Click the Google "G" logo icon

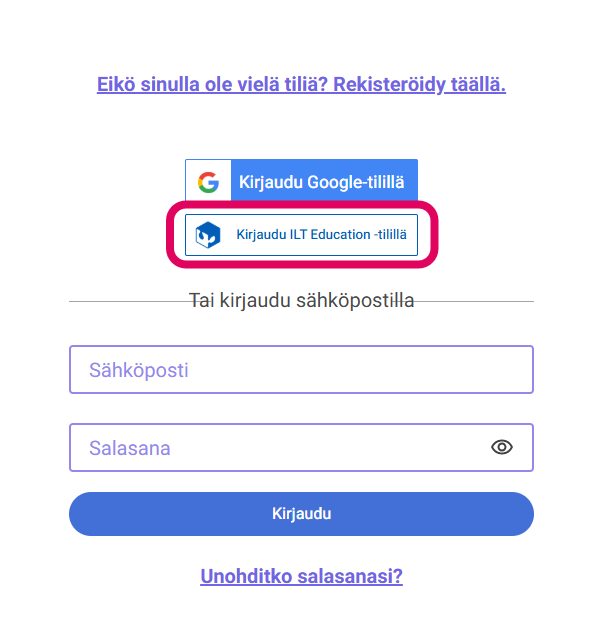(208, 183)
